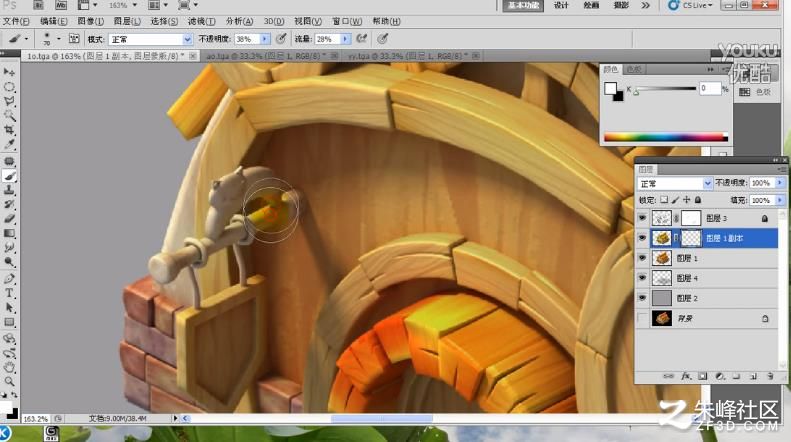791x442 pixels.
Task: Show the 背景 layer
Action: click(x=642, y=318)
